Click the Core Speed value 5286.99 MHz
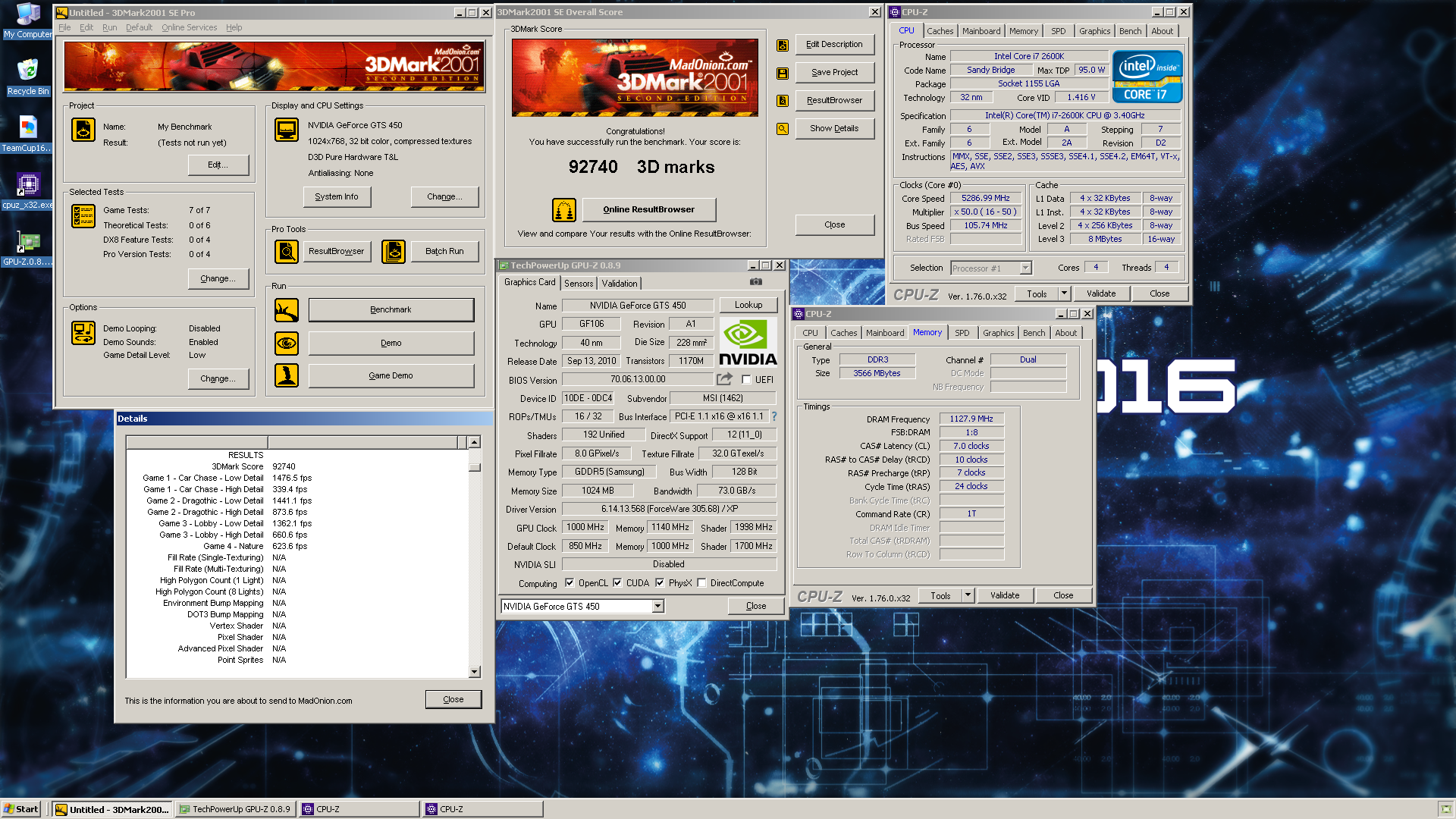The height and width of the screenshot is (819, 1456). coord(985,198)
